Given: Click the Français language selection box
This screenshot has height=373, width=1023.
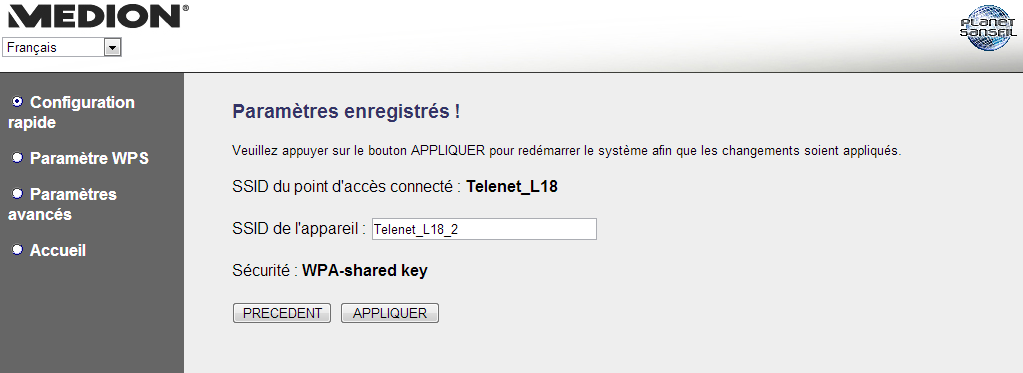Looking at the screenshot, I should point(62,48).
